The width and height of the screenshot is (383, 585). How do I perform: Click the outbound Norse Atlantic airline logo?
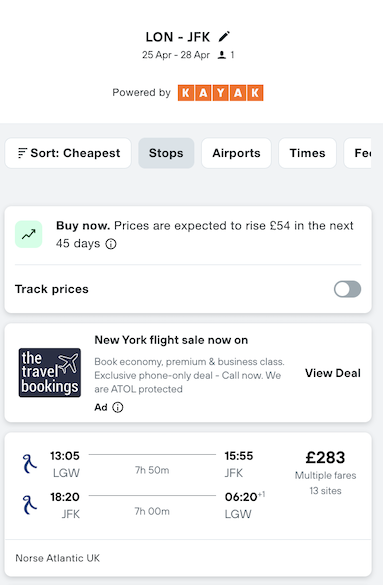point(29,464)
